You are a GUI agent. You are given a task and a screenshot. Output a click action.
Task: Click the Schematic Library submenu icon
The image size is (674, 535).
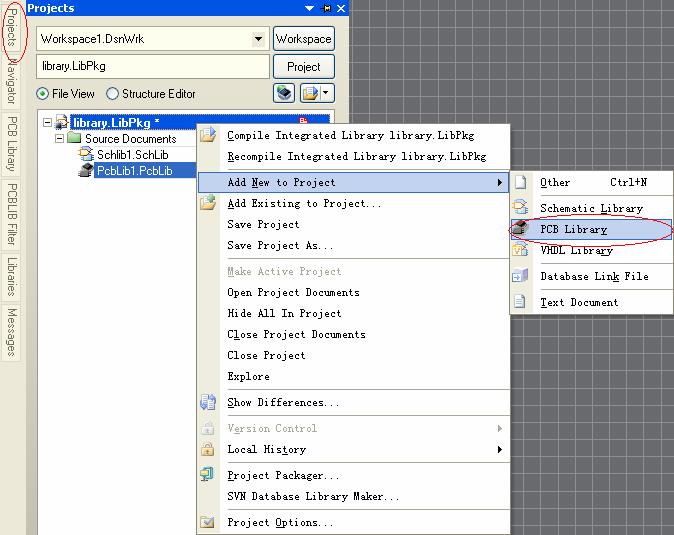(520, 208)
